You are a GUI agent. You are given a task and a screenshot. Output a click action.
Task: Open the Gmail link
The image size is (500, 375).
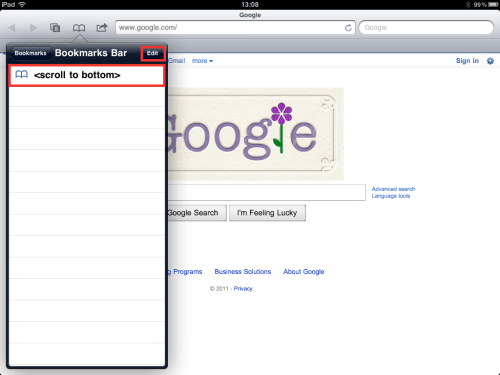(x=177, y=61)
